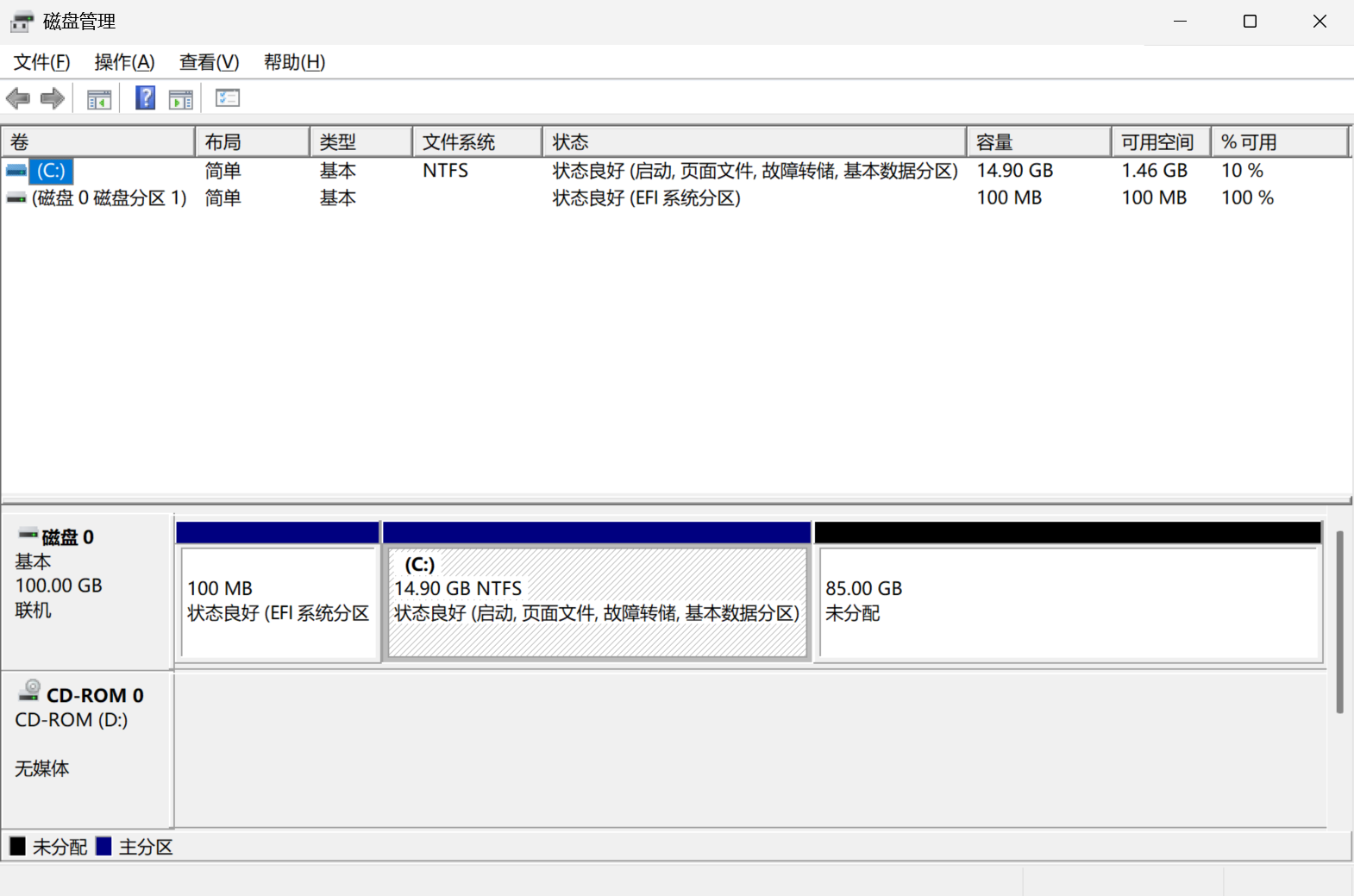Sort by the 类型 column header
Screen dimensions: 1354x896
(361, 142)
